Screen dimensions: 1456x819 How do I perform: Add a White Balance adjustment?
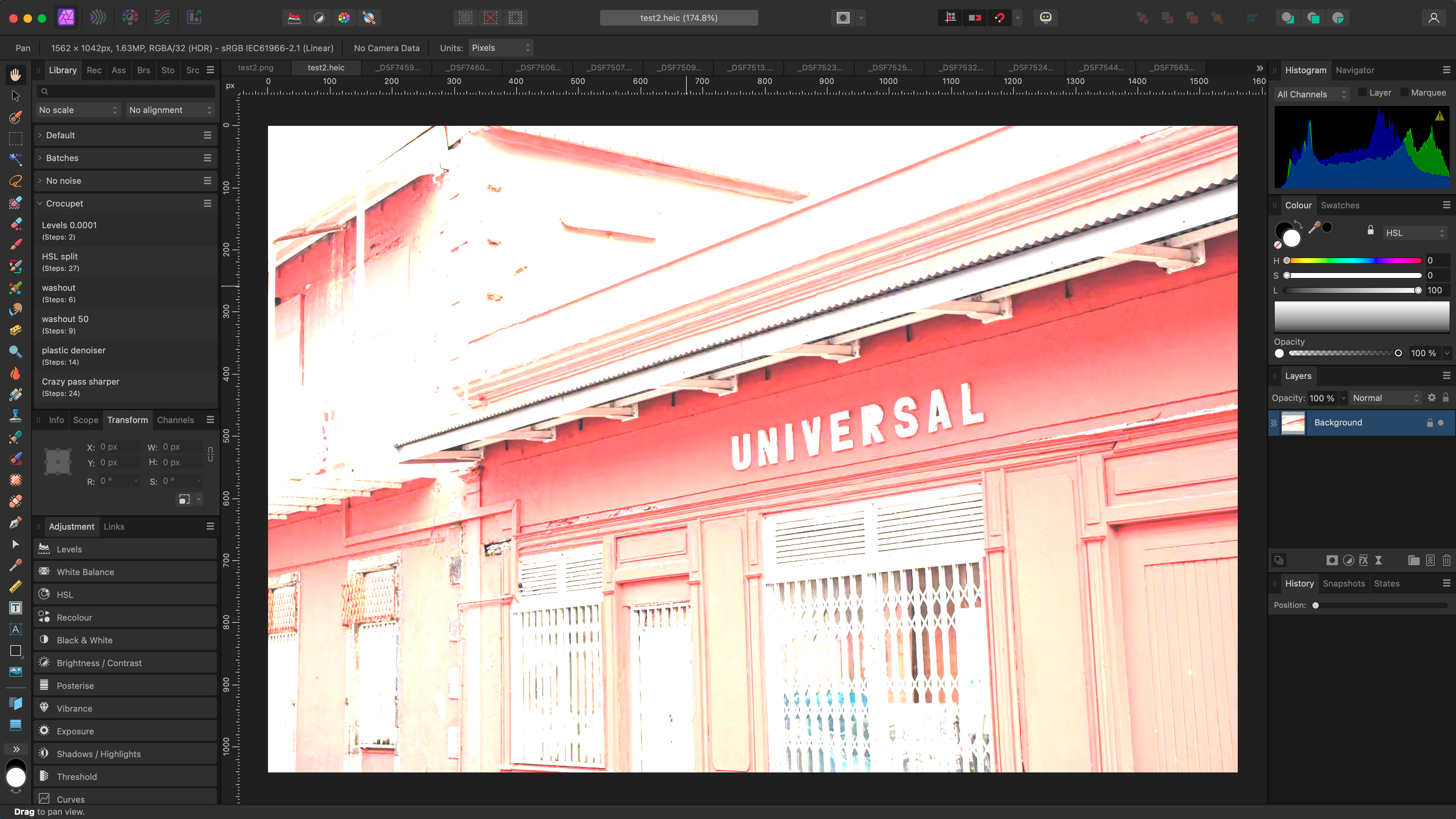point(125,572)
